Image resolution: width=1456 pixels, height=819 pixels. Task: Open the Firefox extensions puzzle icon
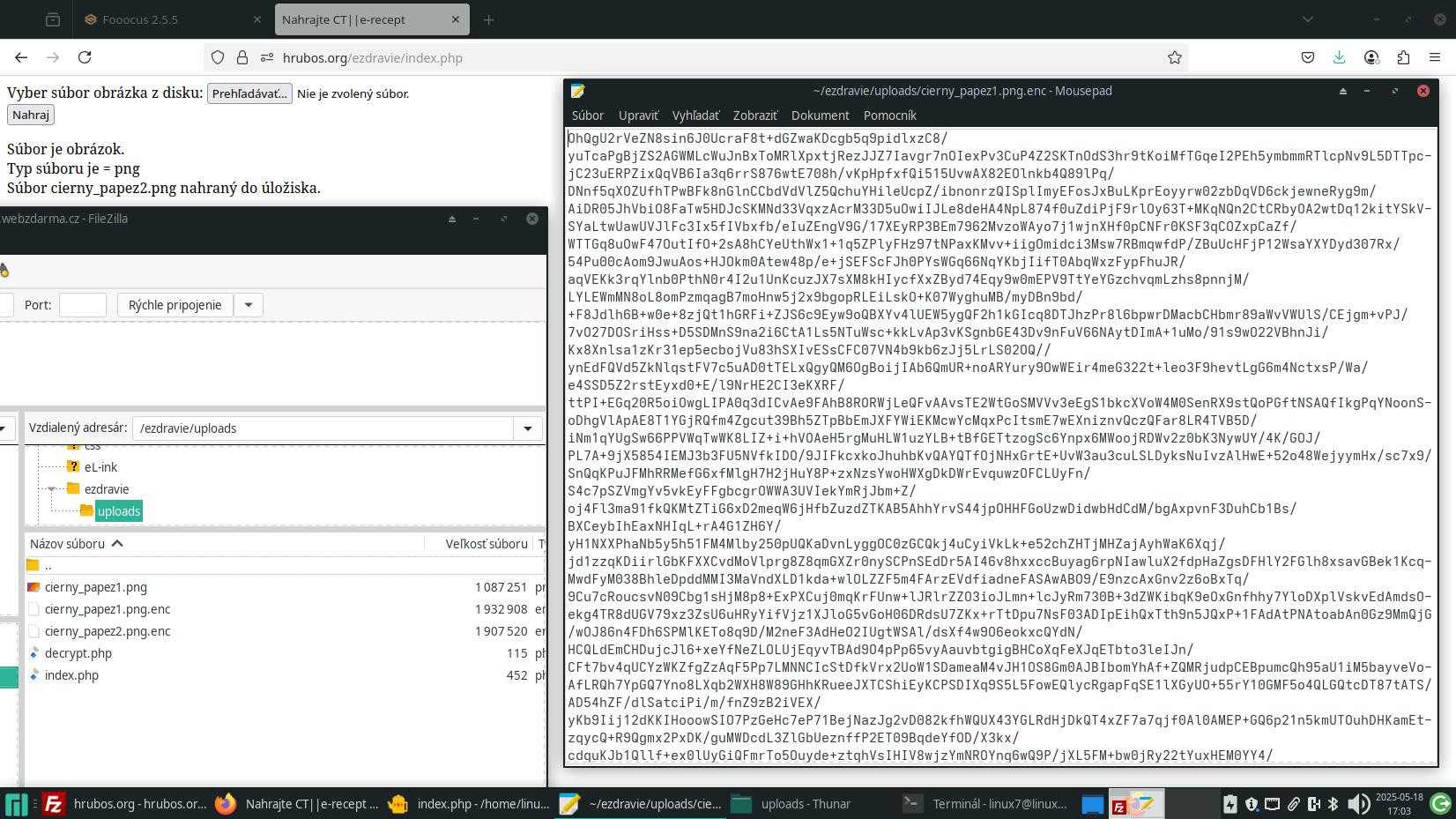tap(1403, 57)
